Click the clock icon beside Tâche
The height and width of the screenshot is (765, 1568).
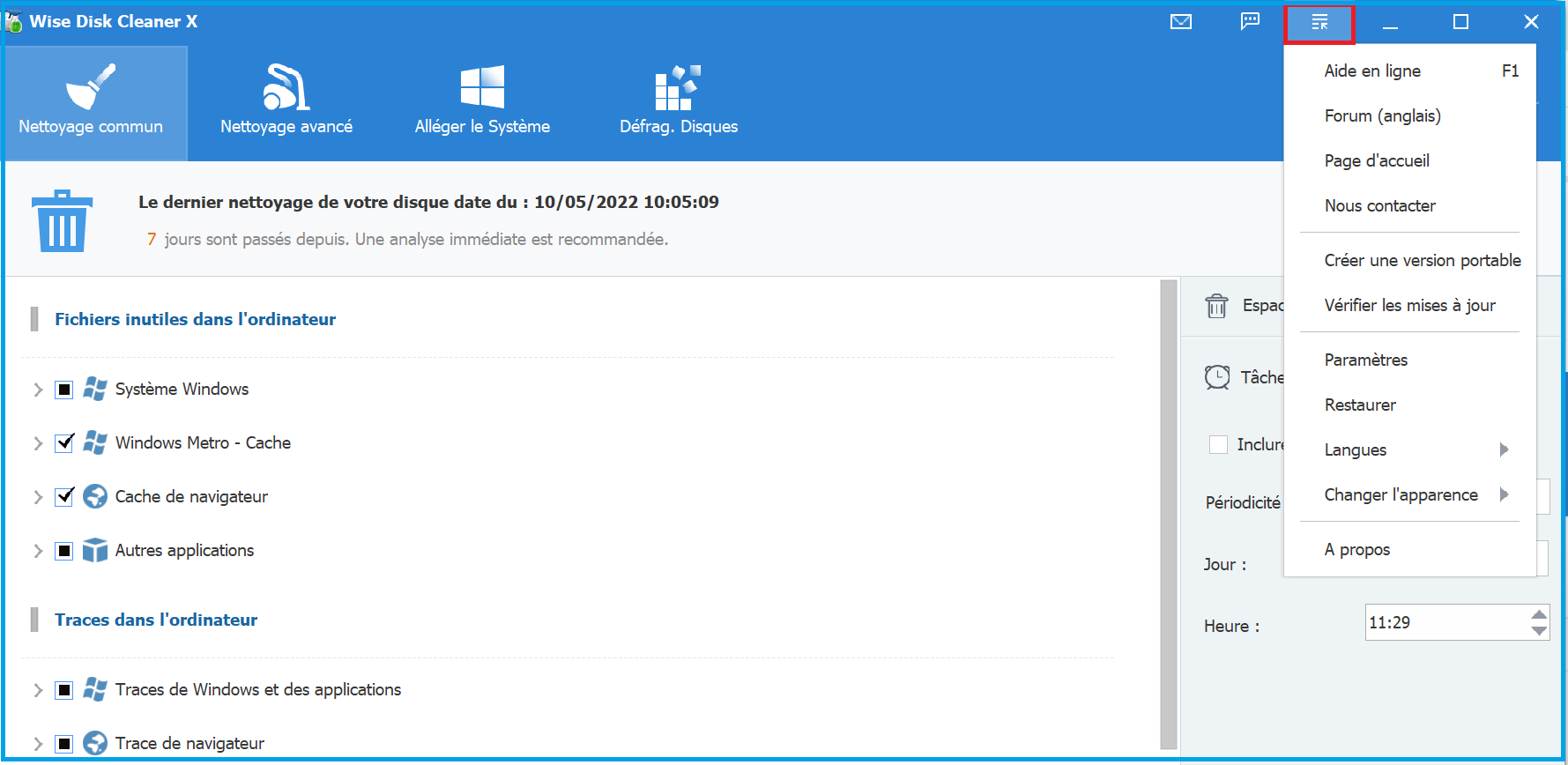tap(1217, 377)
